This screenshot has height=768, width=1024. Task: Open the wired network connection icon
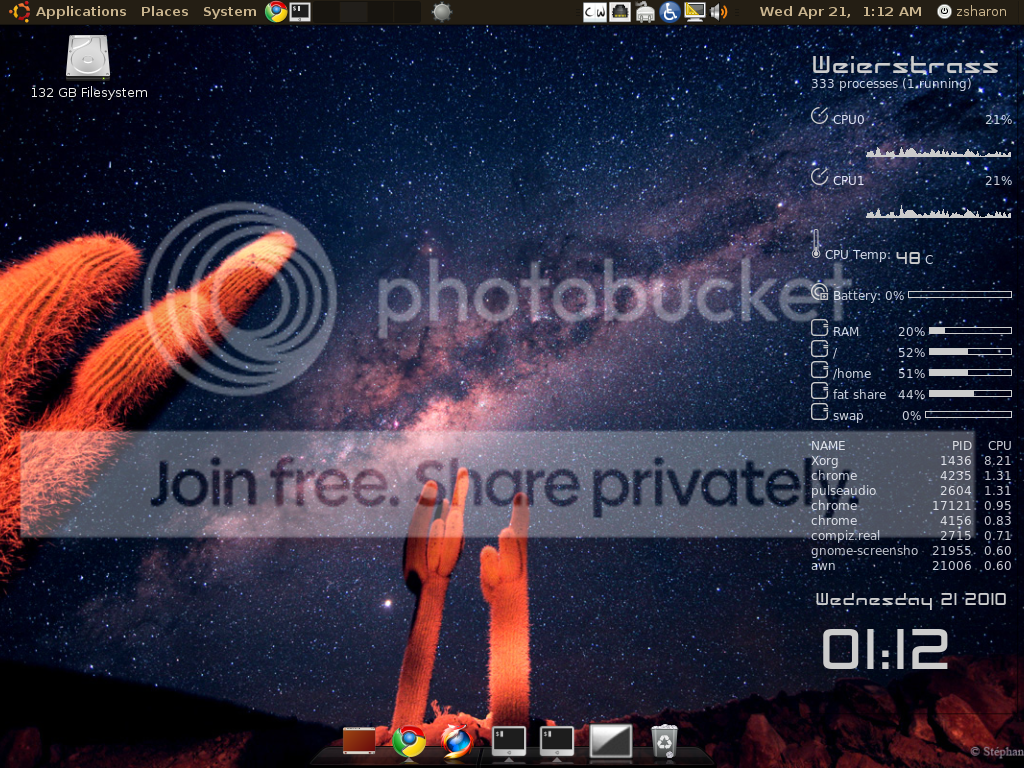pyautogui.click(x=620, y=12)
